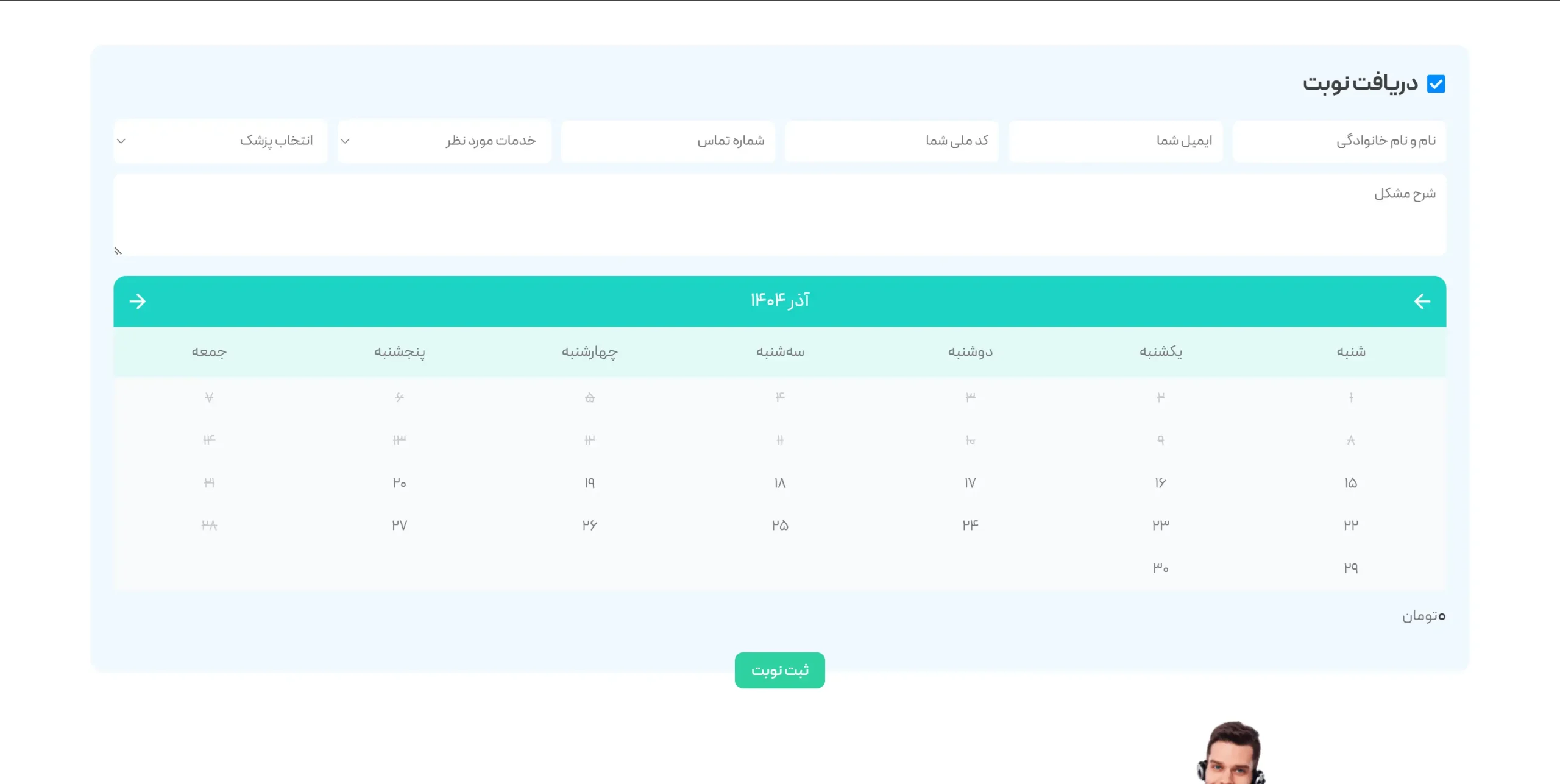
Task: Click the چهارشنبه weekday header
Action: coord(589,351)
